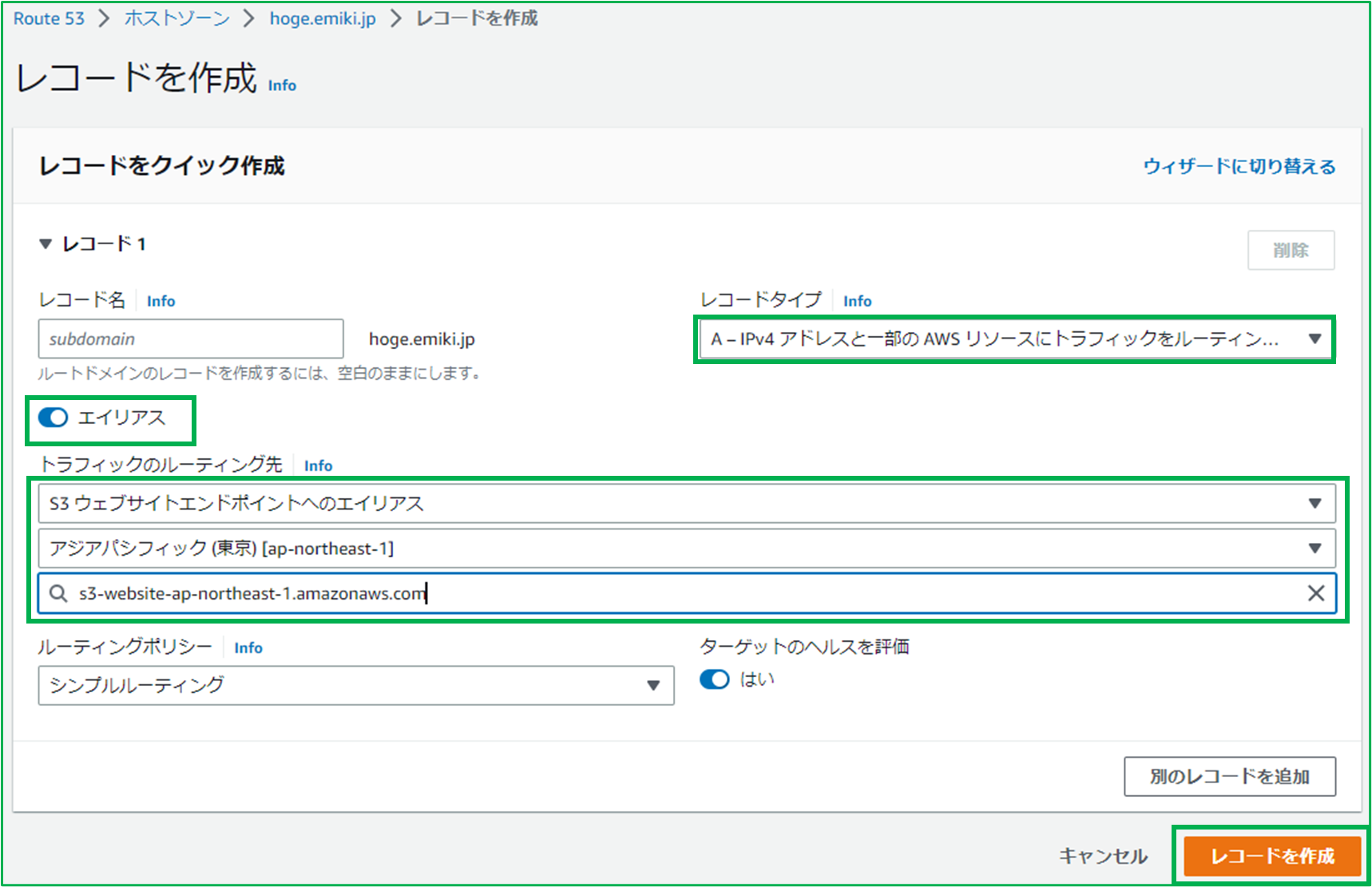Open the hoge.emiki.jp breadcrumb link

(323, 18)
